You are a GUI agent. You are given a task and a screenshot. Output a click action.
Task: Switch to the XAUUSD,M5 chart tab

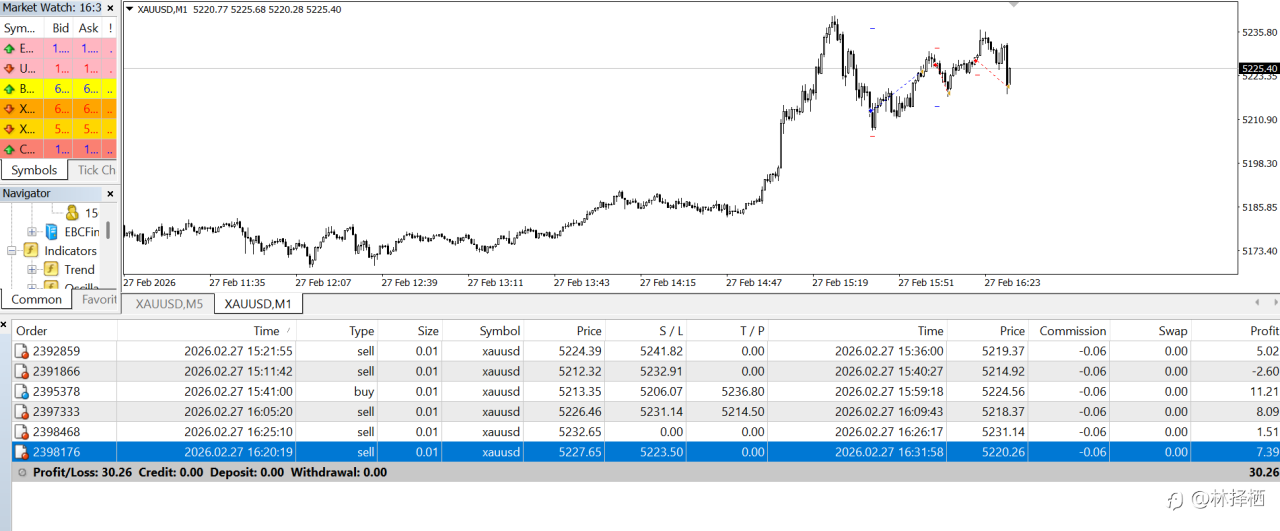[169, 304]
